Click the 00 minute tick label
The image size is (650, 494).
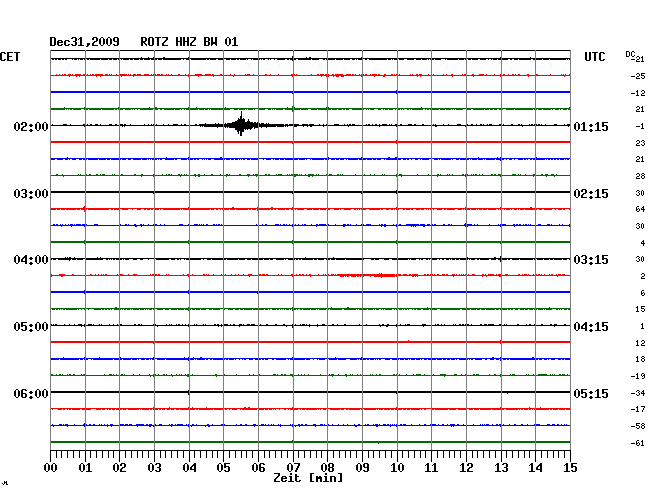(50, 468)
